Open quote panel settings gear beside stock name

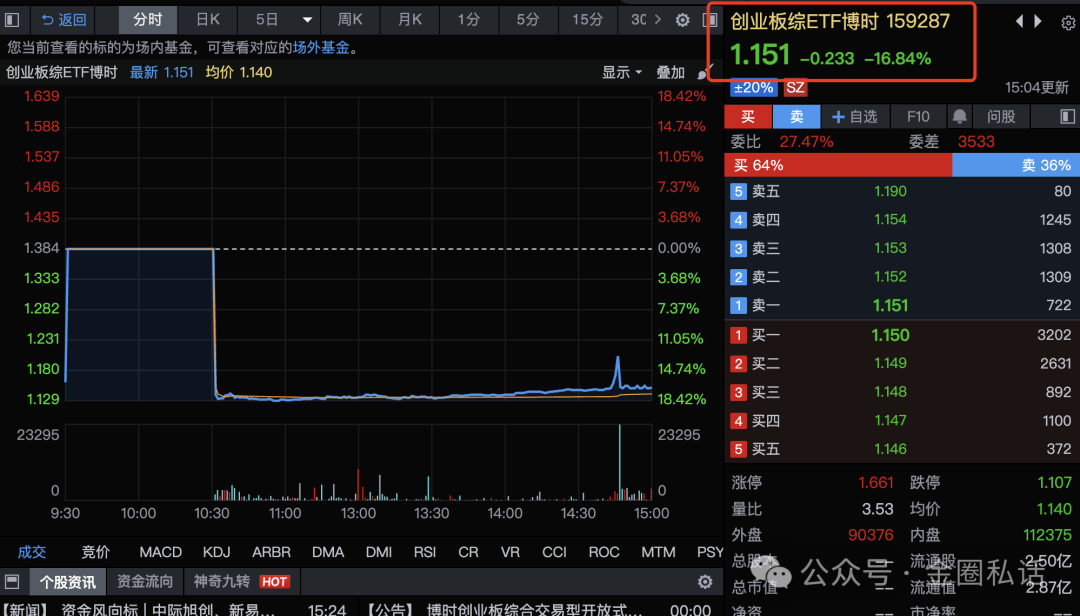[x=1067, y=22]
